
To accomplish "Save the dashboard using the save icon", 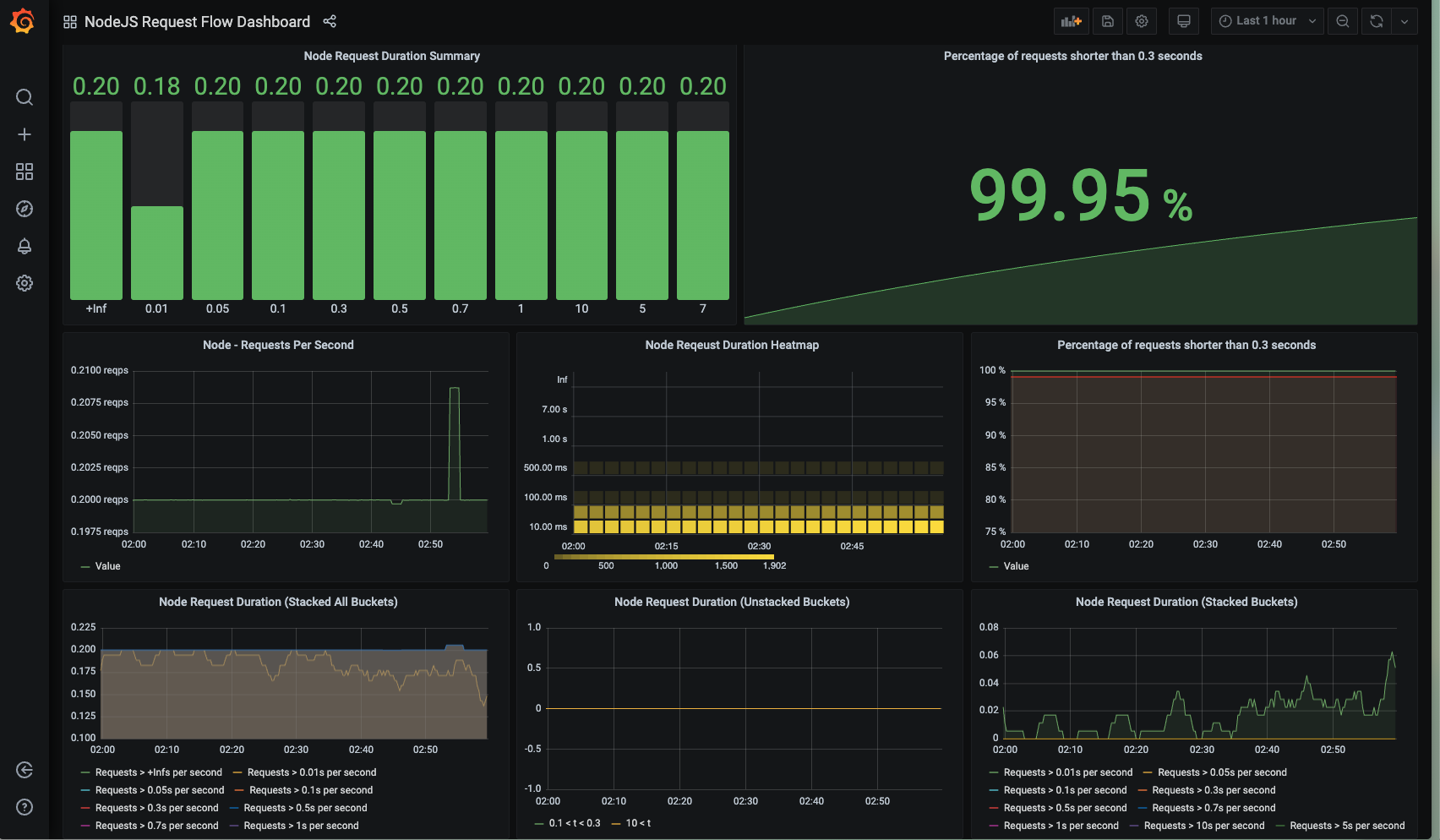I will point(1108,20).
